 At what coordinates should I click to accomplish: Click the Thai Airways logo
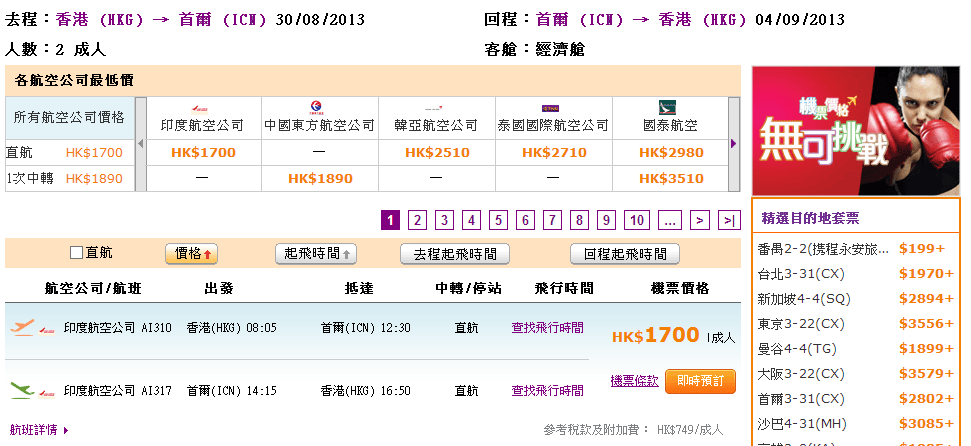coord(551,107)
